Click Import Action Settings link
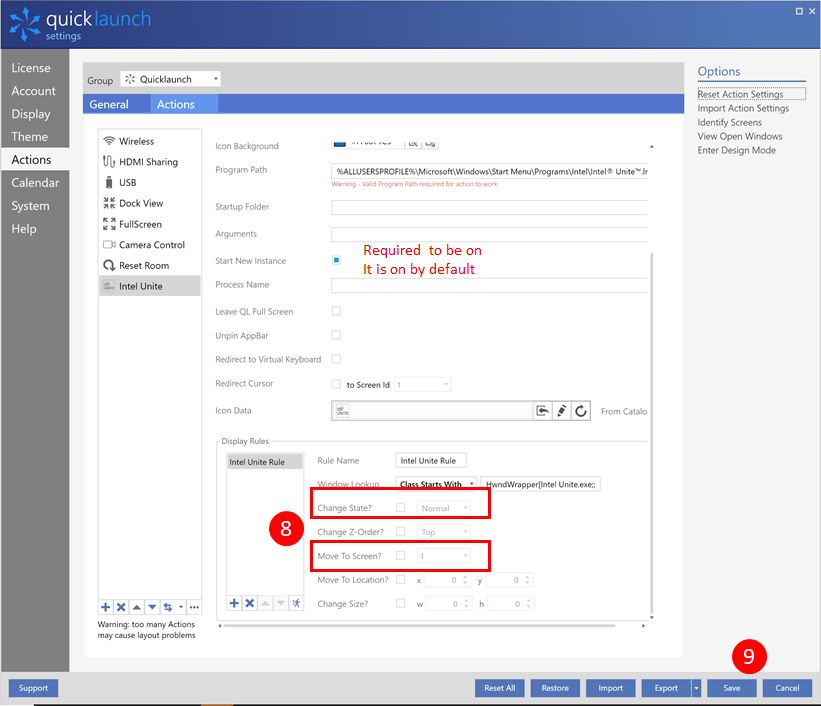The image size is (821, 706). pos(743,108)
